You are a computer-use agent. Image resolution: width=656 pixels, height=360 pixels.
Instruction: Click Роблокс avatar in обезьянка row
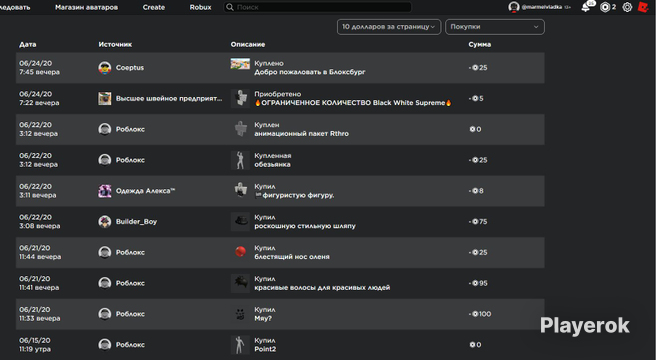pyautogui.click(x=105, y=160)
